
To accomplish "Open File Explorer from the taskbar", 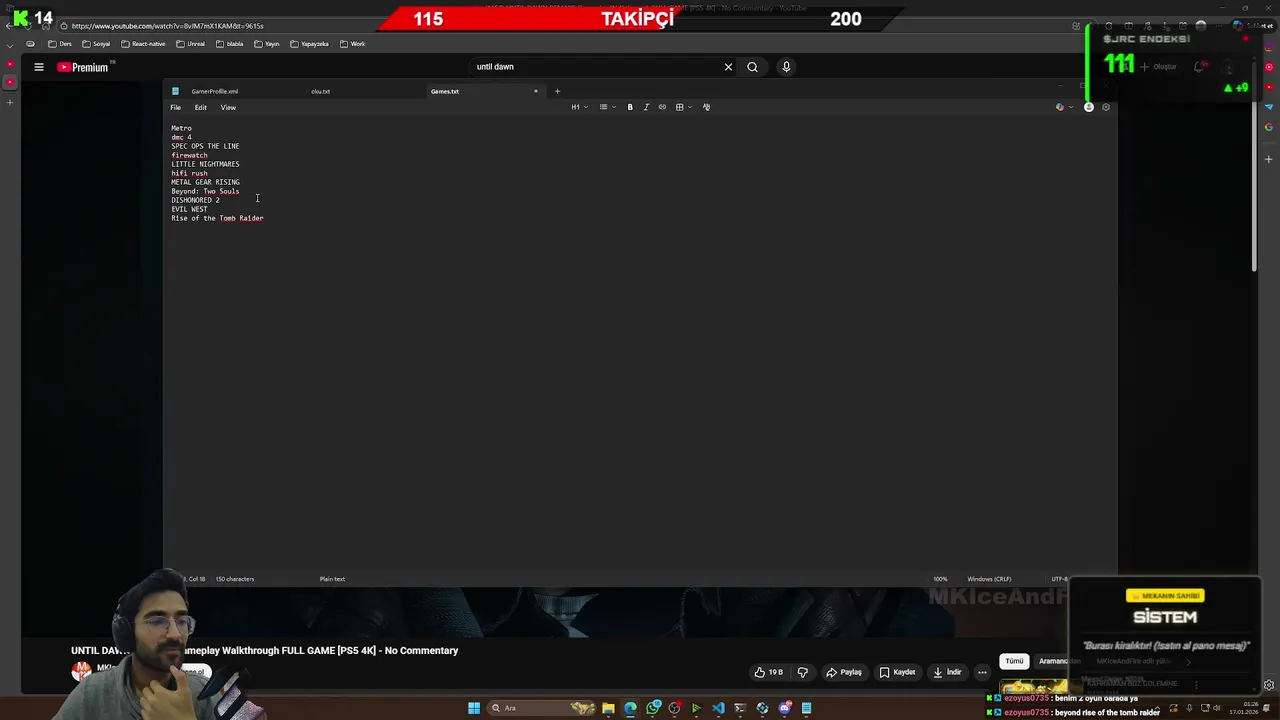I will point(608,708).
